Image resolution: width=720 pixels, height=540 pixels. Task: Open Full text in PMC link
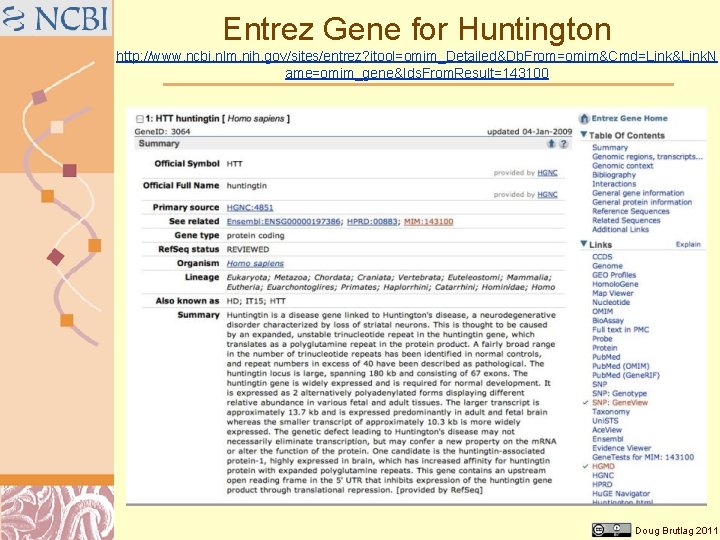point(620,330)
